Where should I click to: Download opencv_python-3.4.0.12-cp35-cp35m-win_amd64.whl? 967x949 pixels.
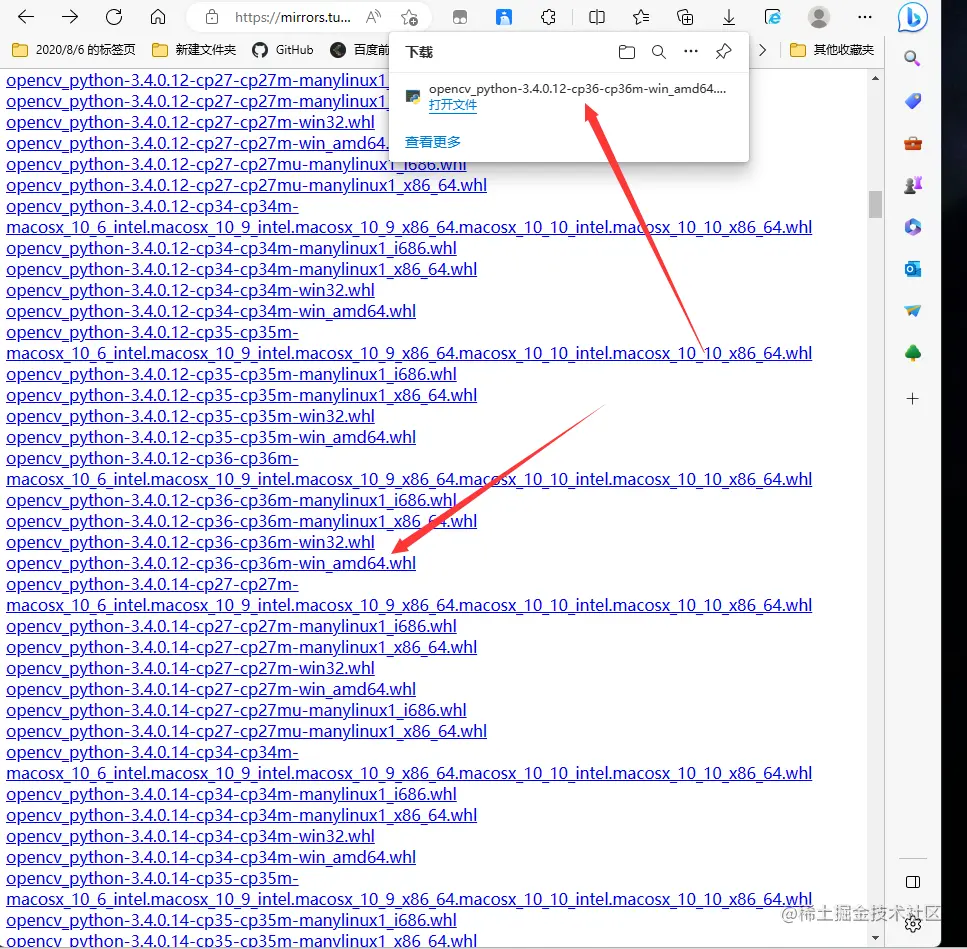click(x=211, y=437)
